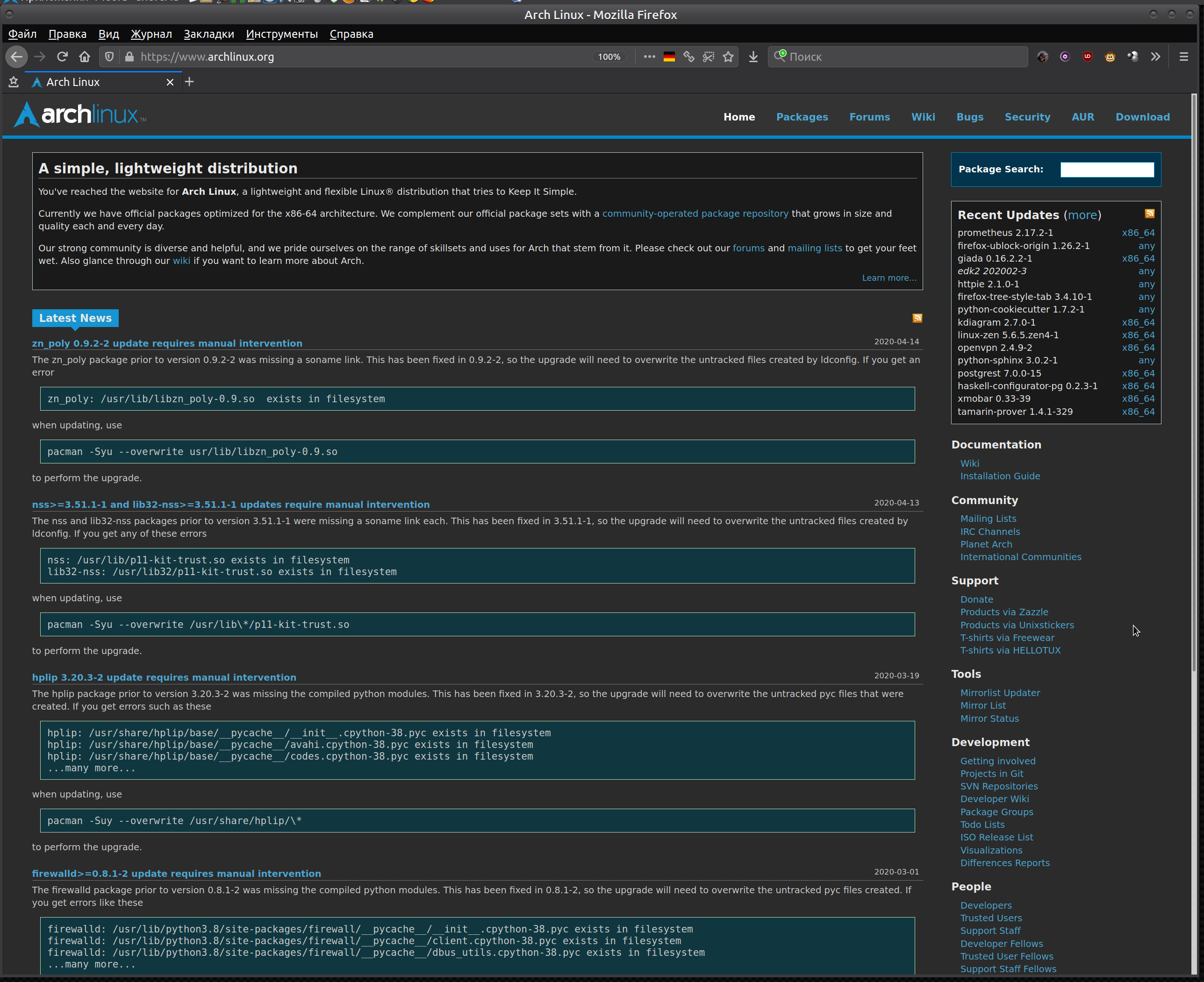Open the Справка menu
The image size is (1204, 982).
pos(351,34)
